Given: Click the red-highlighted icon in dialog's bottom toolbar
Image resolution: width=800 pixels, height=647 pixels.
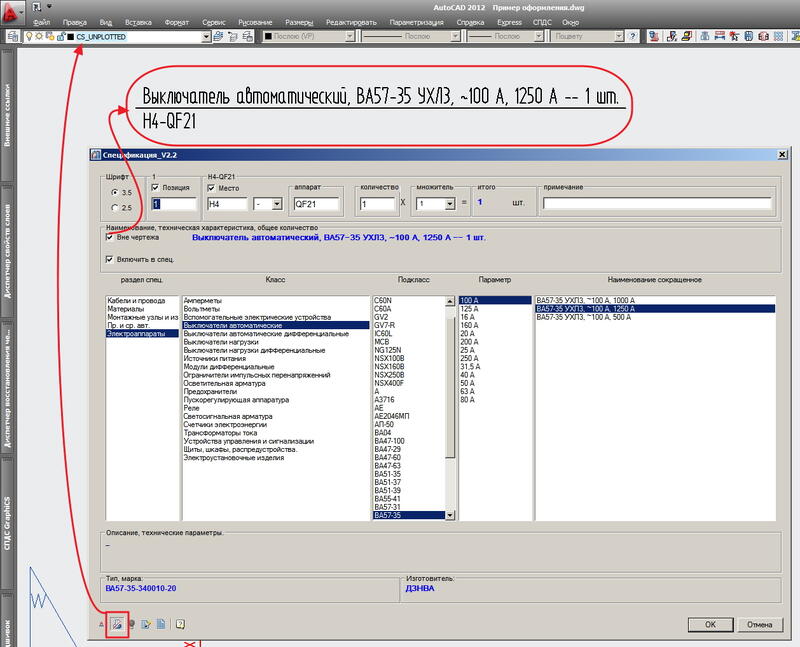Looking at the screenshot, I should pyautogui.click(x=117, y=624).
